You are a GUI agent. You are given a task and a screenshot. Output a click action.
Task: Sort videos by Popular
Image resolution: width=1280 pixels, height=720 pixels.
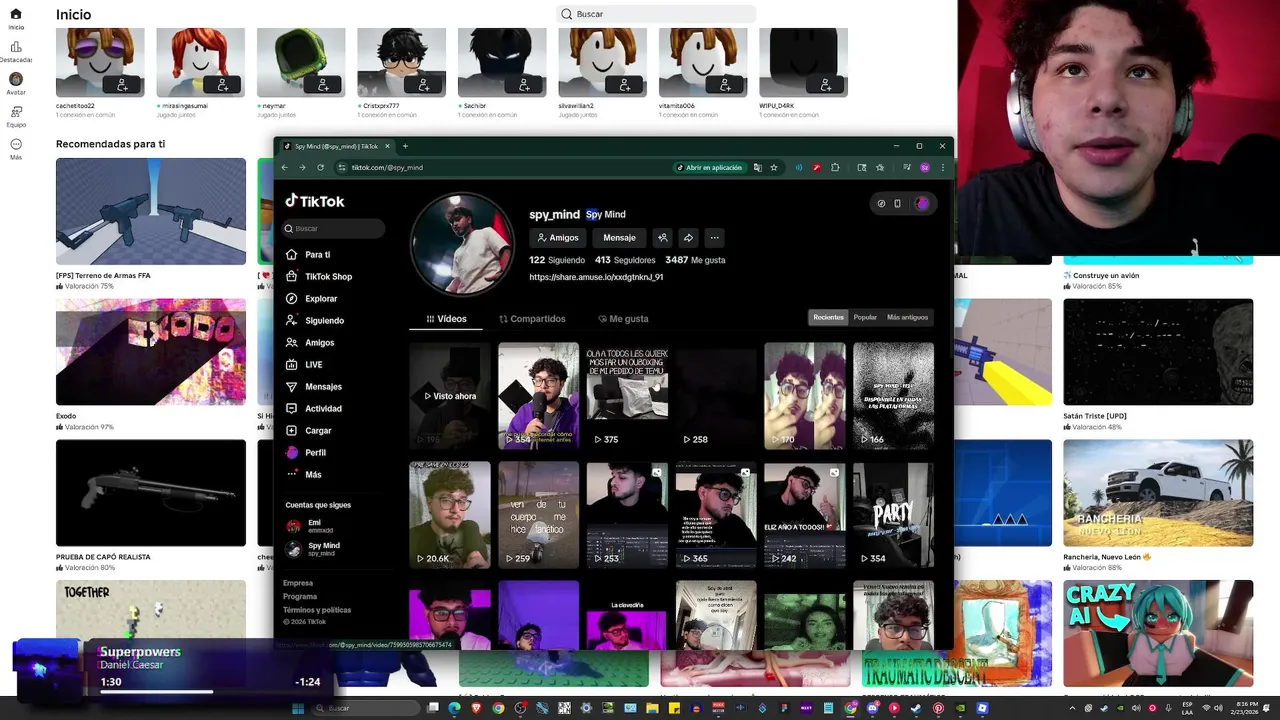865,317
